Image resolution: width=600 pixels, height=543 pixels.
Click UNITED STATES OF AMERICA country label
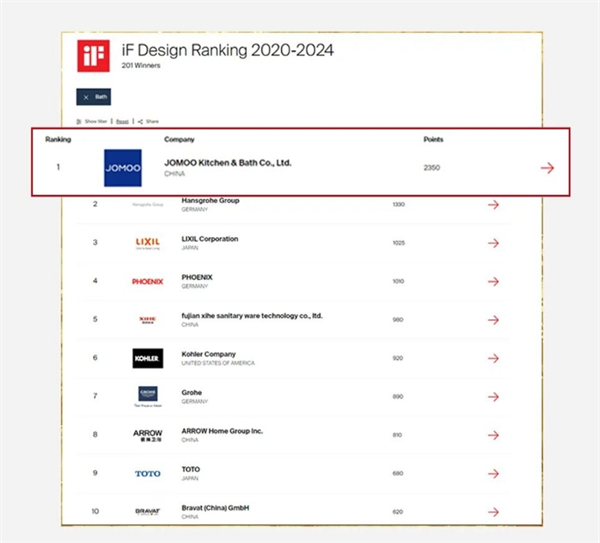pyautogui.click(x=218, y=363)
